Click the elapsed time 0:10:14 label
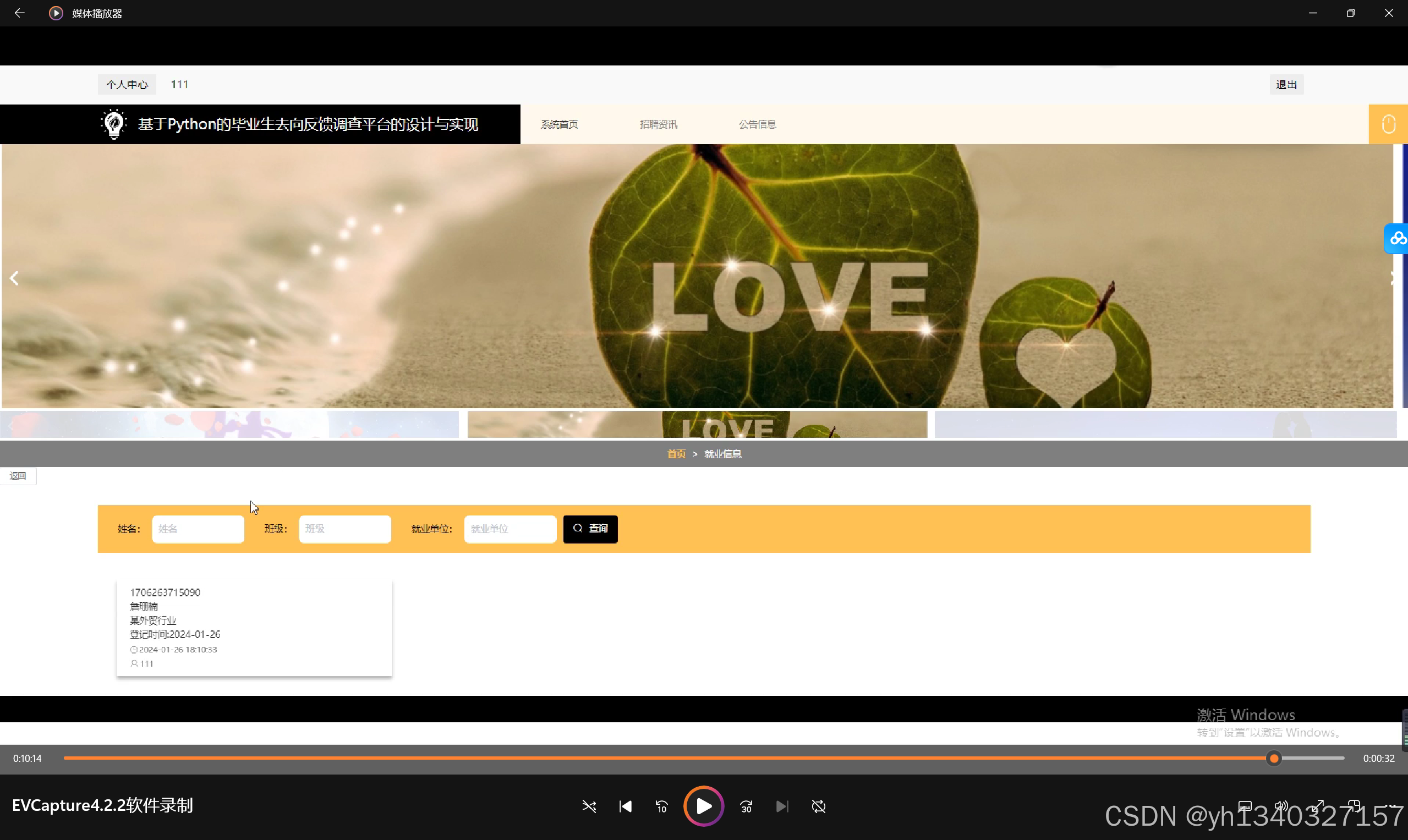This screenshot has height=840, width=1408. pyautogui.click(x=27, y=759)
